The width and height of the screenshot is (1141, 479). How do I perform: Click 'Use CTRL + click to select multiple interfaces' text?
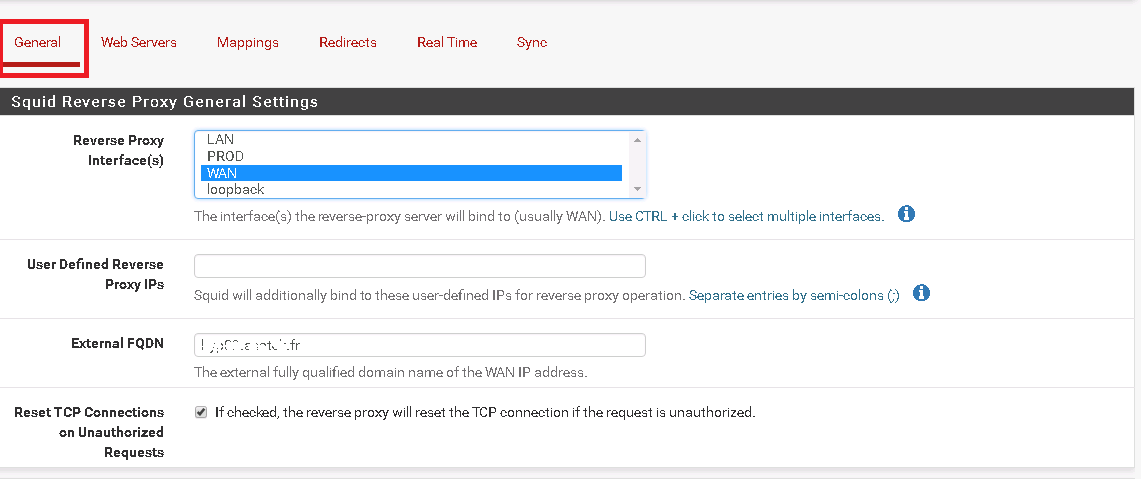[x=746, y=216]
